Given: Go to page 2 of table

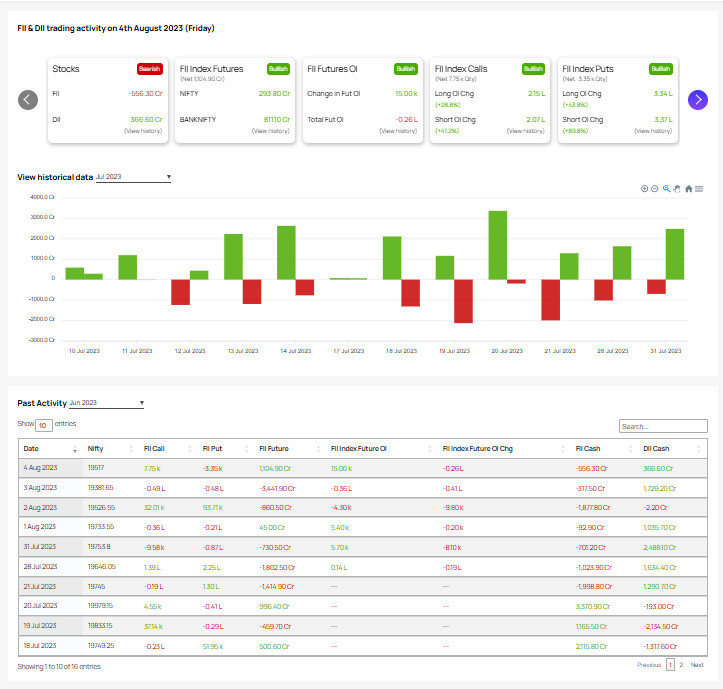Looking at the screenshot, I should click(x=681, y=664).
